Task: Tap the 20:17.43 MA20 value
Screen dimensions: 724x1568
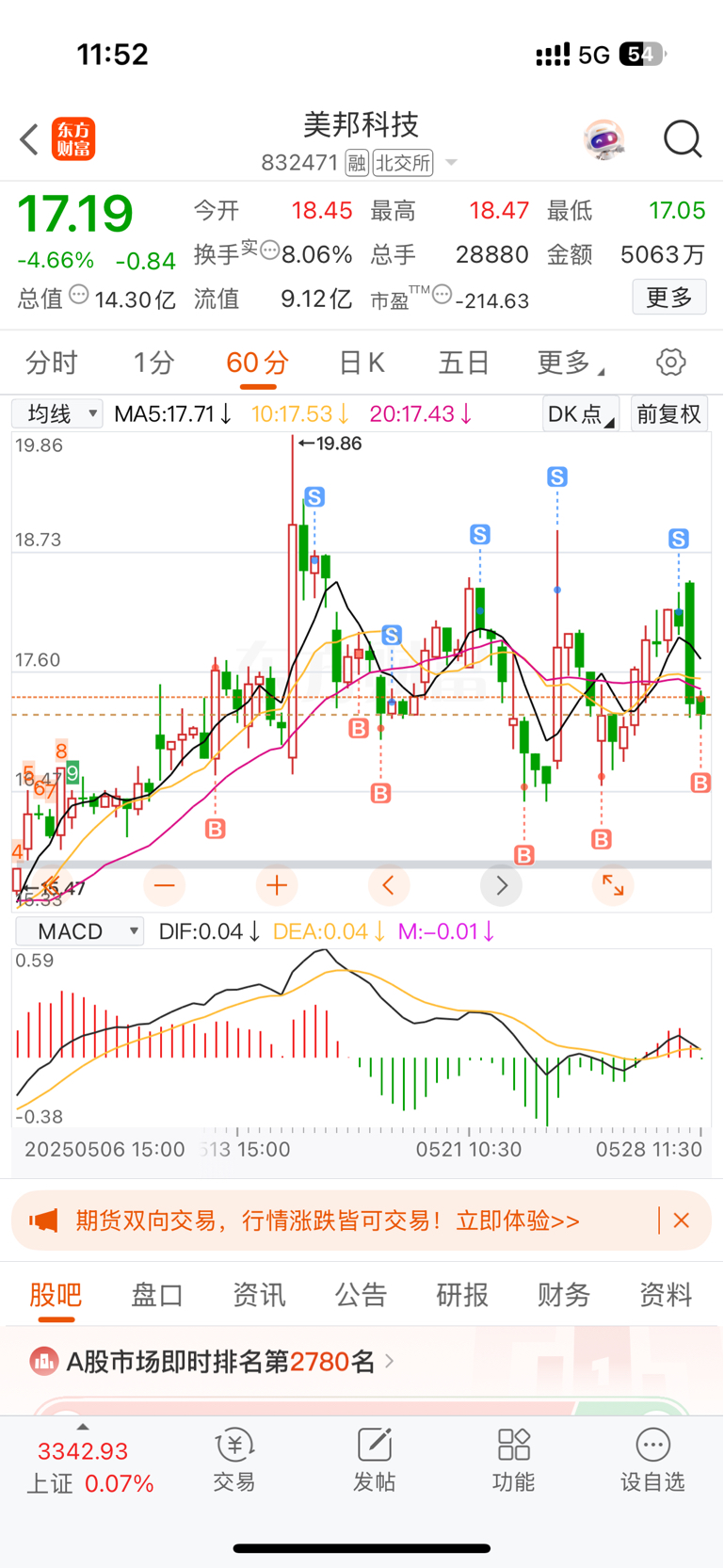Action: click(421, 413)
